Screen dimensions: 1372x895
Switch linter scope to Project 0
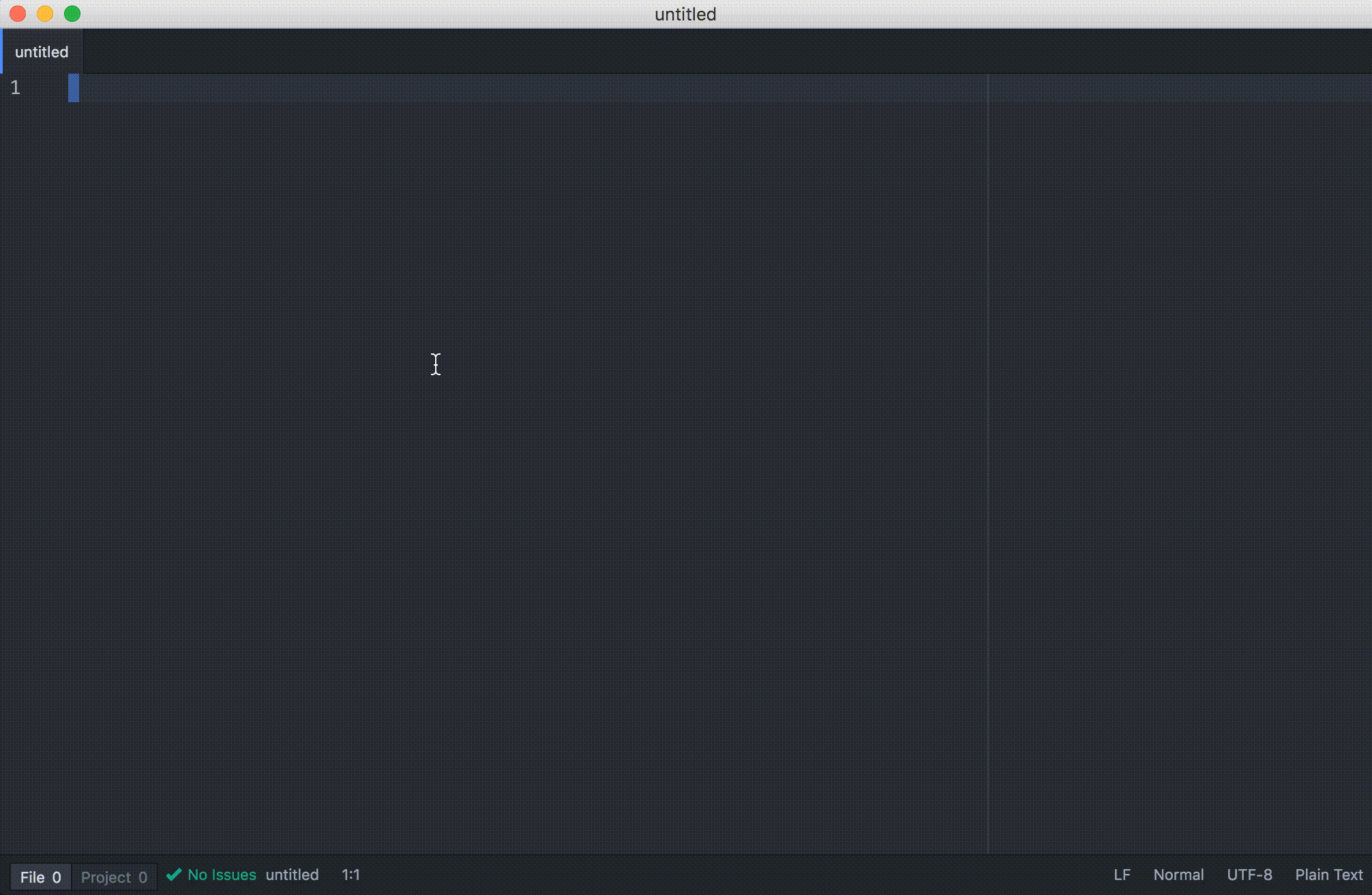[114, 877]
